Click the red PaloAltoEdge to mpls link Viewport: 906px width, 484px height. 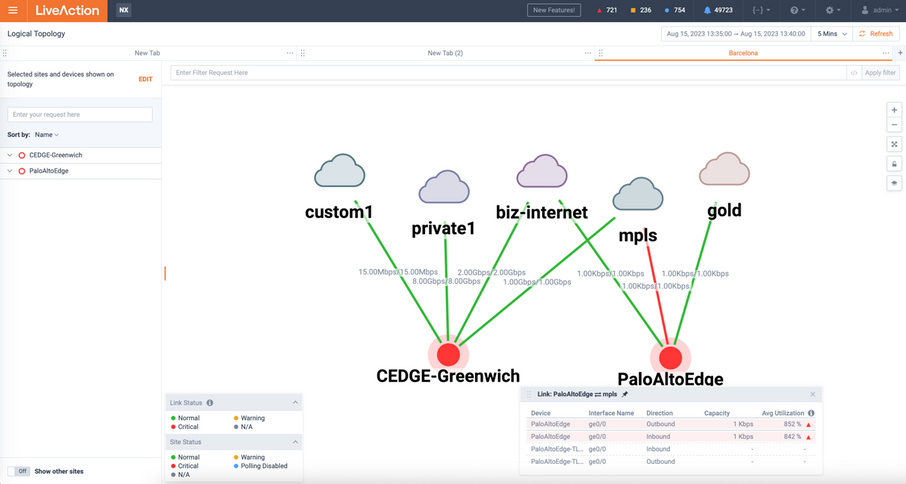click(656, 284)
